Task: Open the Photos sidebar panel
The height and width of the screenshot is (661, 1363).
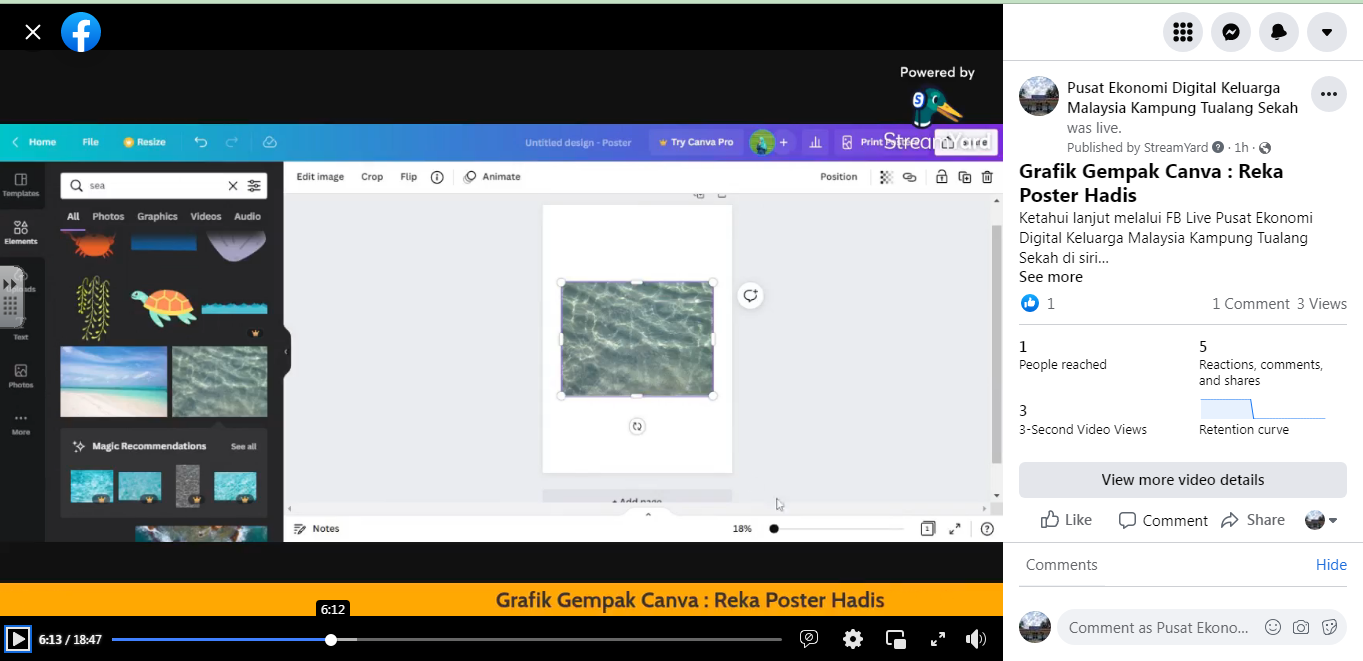Action: [x=20, y=376]
